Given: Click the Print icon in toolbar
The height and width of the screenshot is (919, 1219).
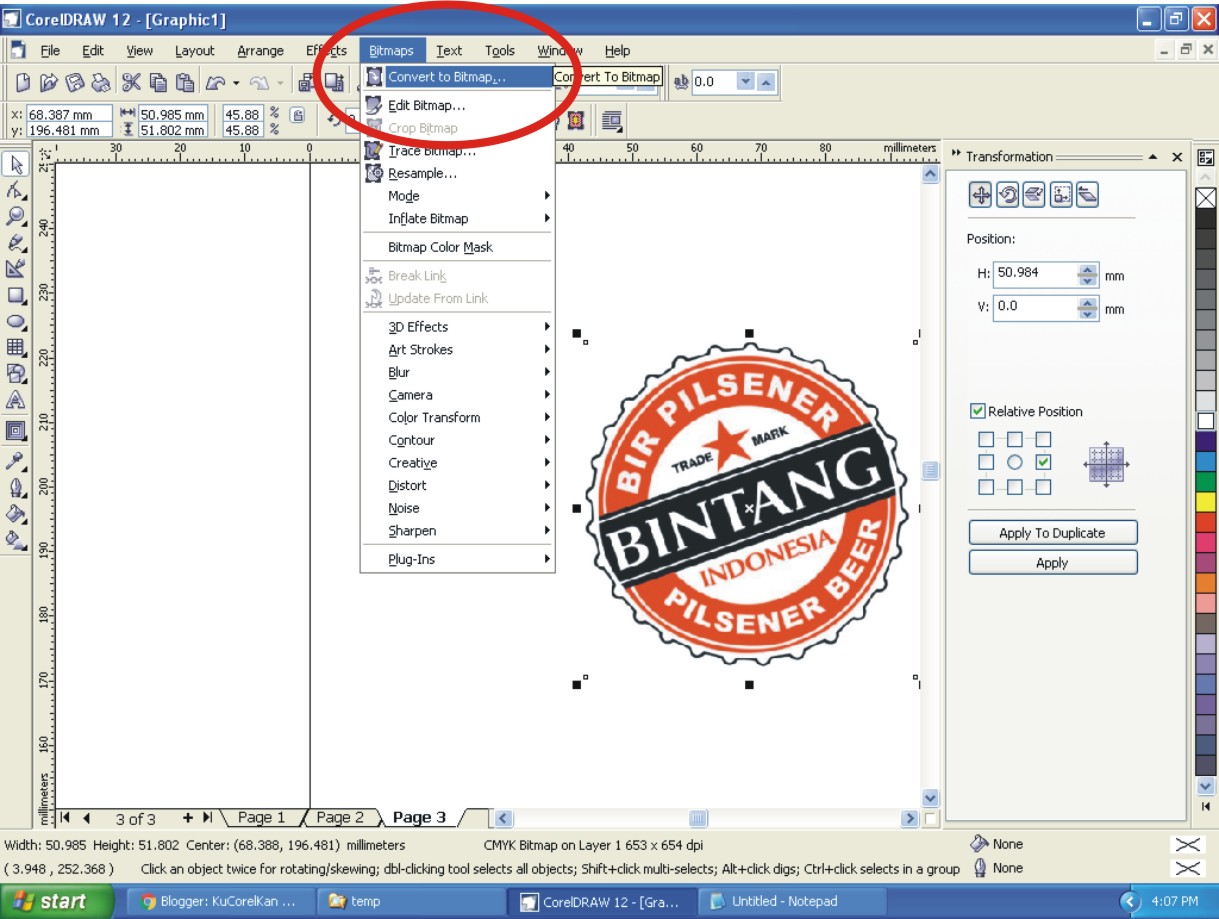Looking at the screenshot, I should pos(101,83).
